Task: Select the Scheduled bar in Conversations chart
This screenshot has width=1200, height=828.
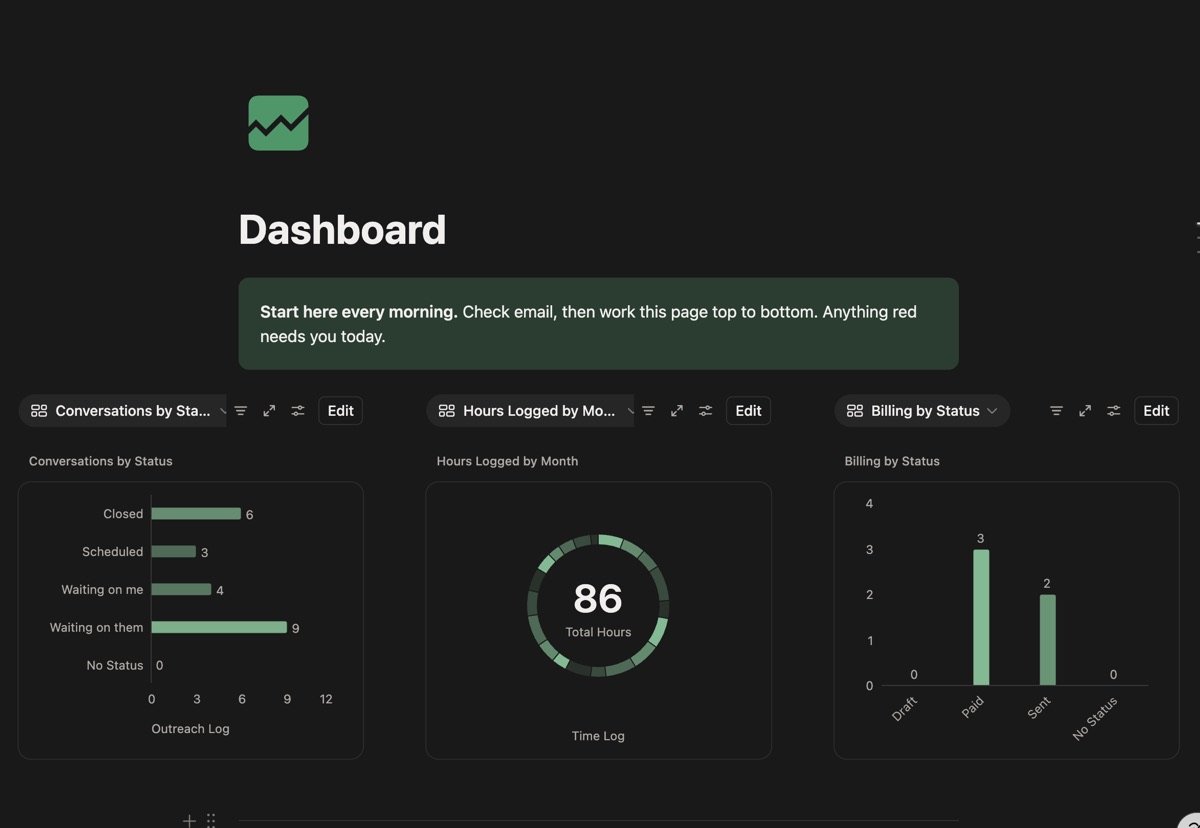Action: coord(174,552)
